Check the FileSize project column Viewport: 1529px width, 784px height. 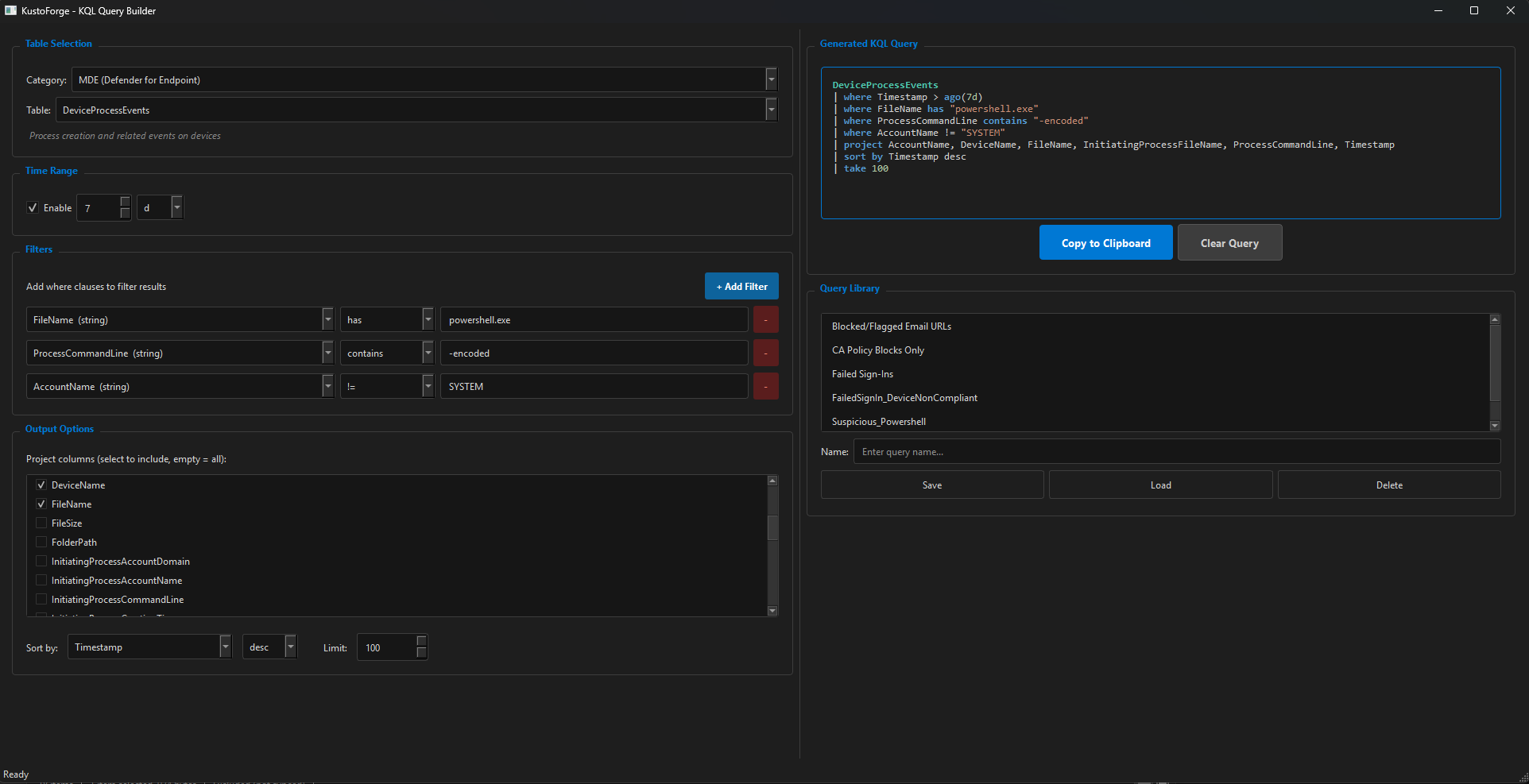pyautogui.click(x=41, y=523)
